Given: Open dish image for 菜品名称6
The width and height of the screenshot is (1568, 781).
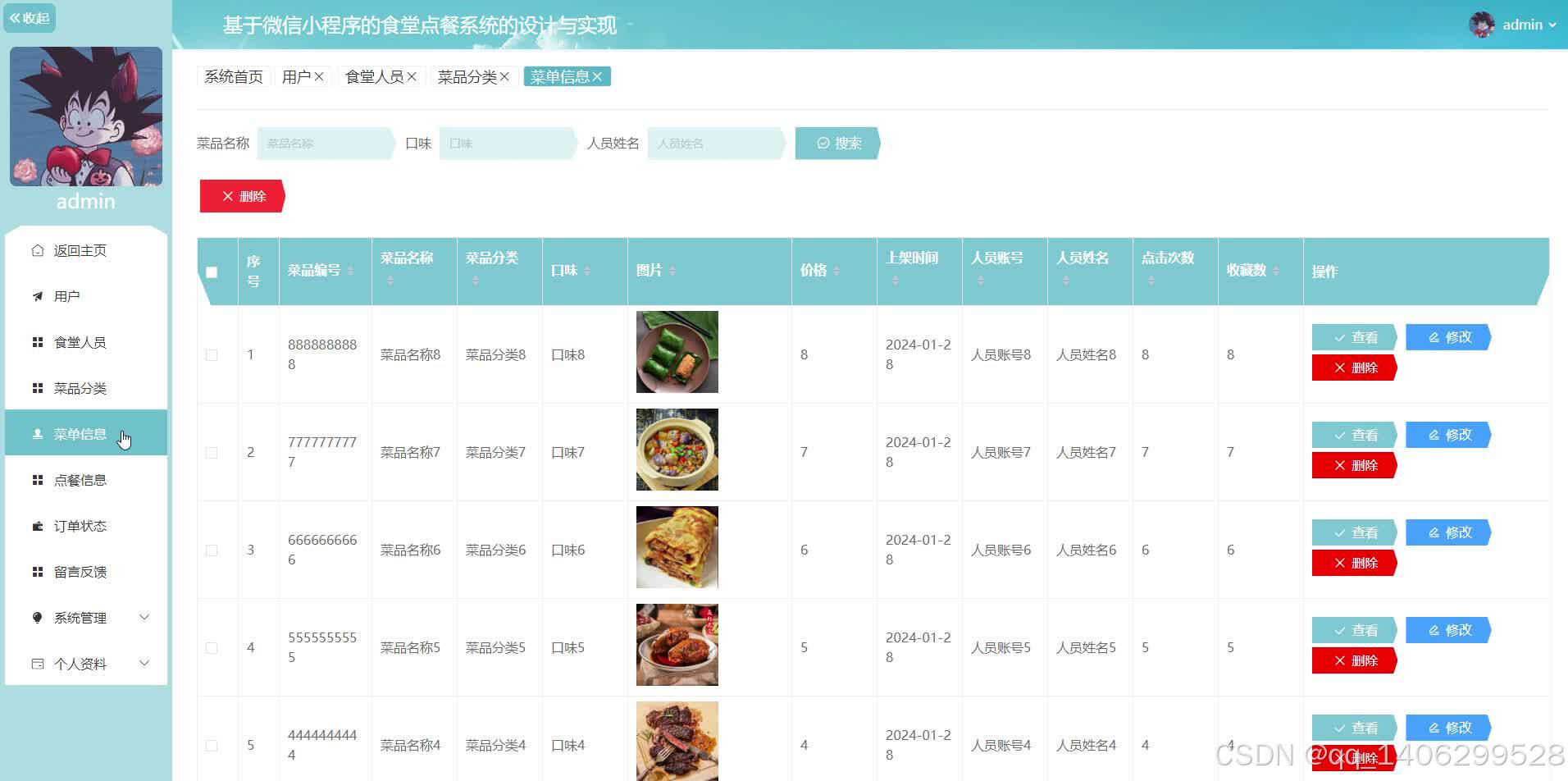Looking at the screenshot, I should pyautogui.click(x=677, y=547).
